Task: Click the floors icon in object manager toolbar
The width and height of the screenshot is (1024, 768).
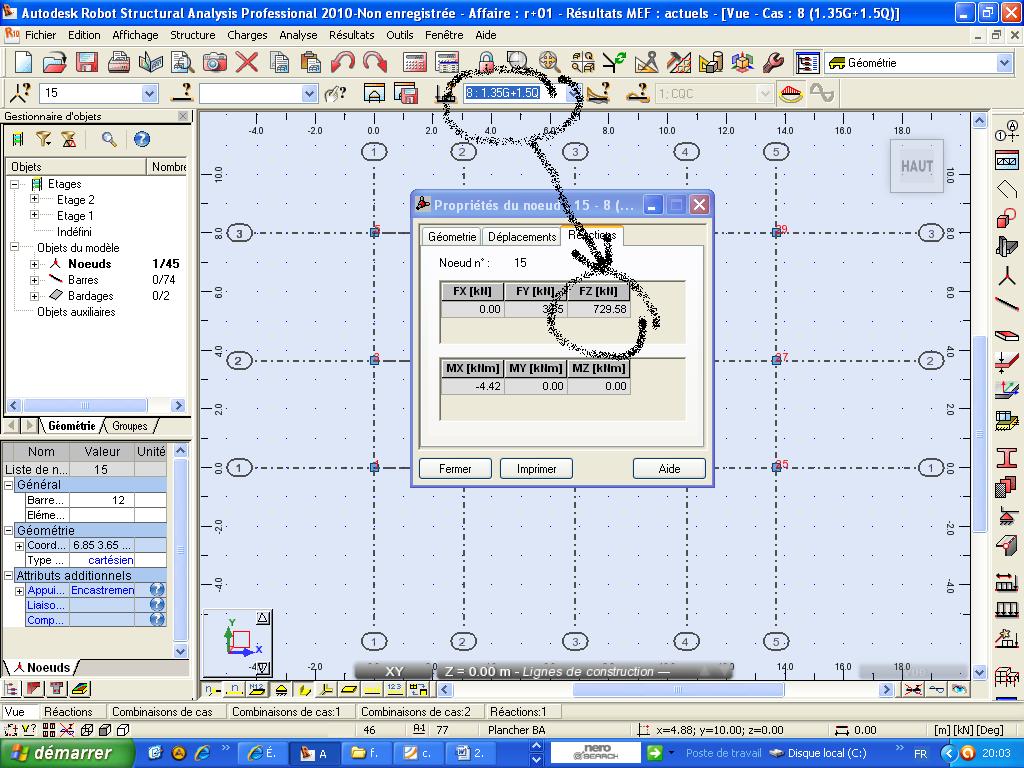Action: tap(18, 139)
